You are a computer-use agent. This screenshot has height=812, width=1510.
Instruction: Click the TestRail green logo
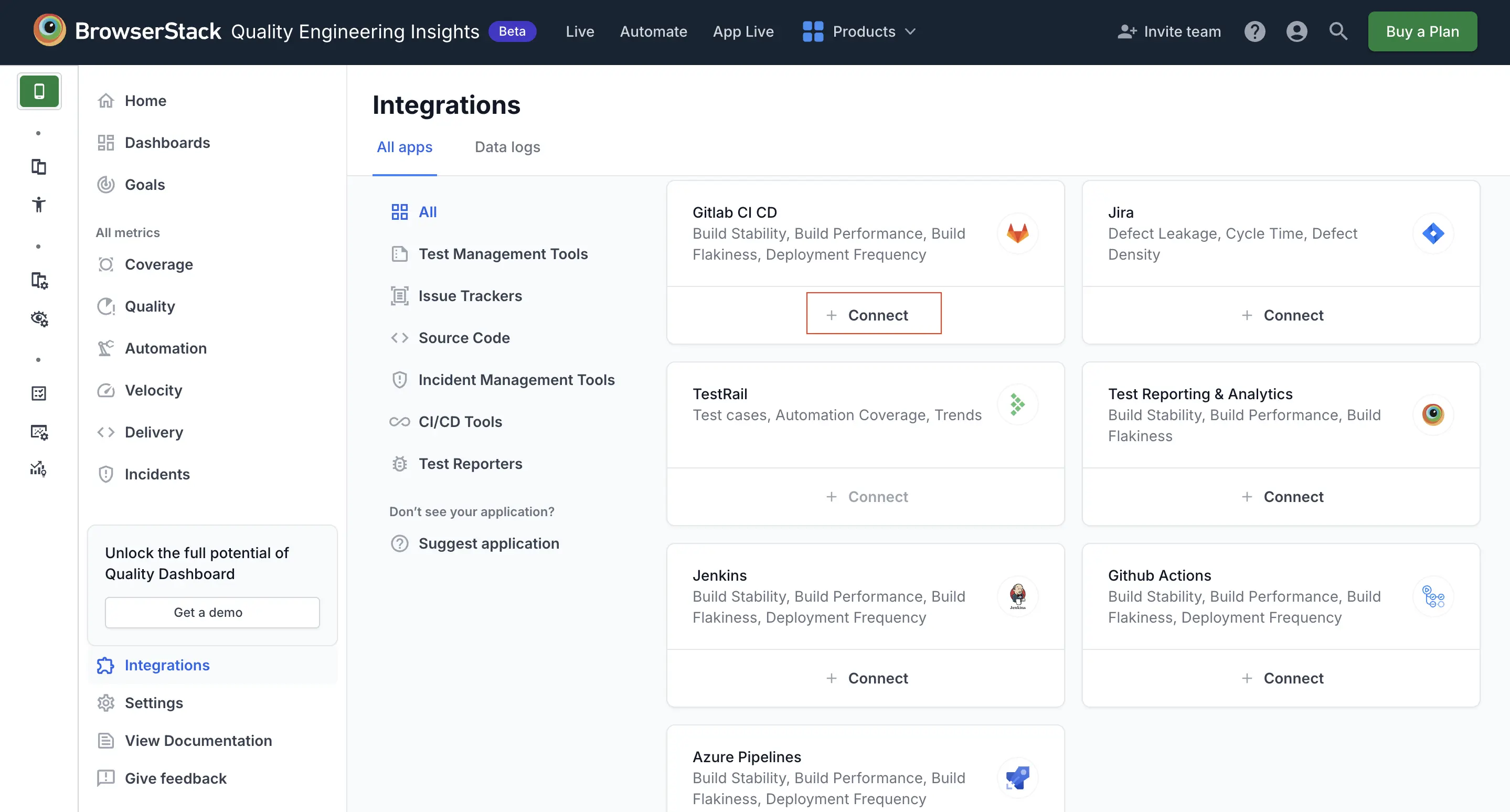(1018, 404)
